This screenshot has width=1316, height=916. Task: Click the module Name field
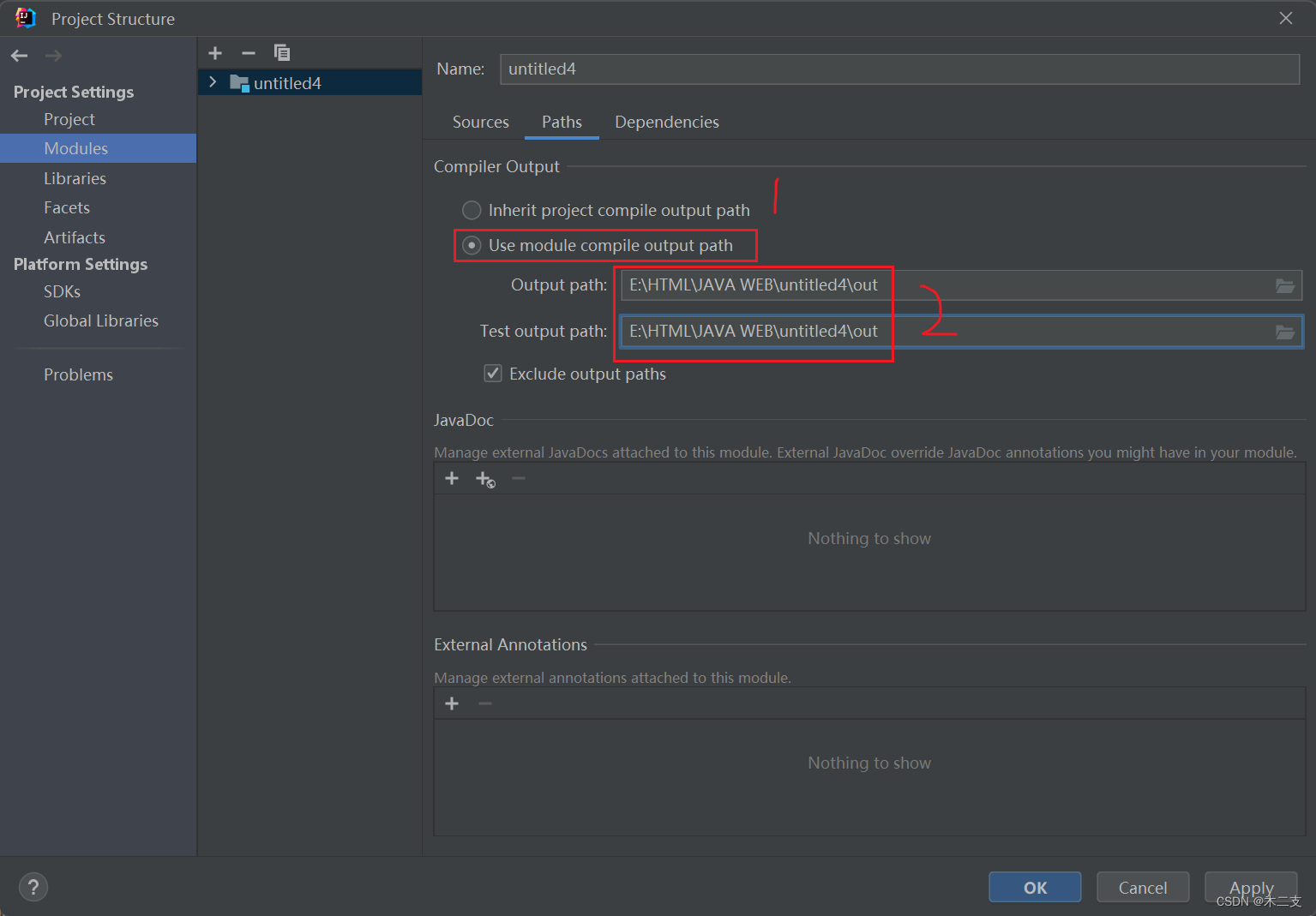point(899,69)
